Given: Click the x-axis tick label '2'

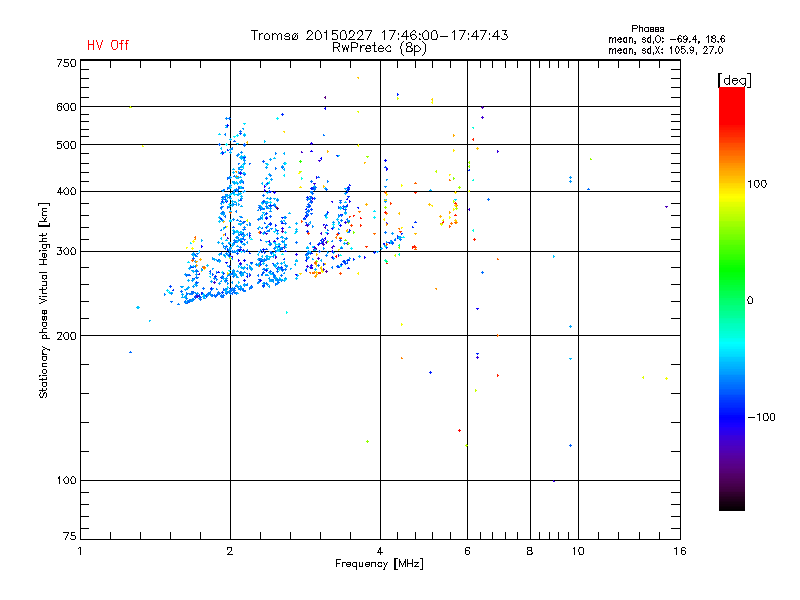Looking at the screenshot, I should click(230, 551).
